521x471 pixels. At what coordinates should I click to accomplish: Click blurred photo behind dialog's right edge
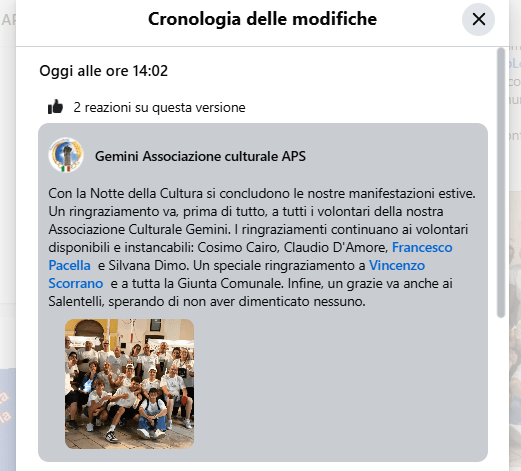click(x=515, y=300)
